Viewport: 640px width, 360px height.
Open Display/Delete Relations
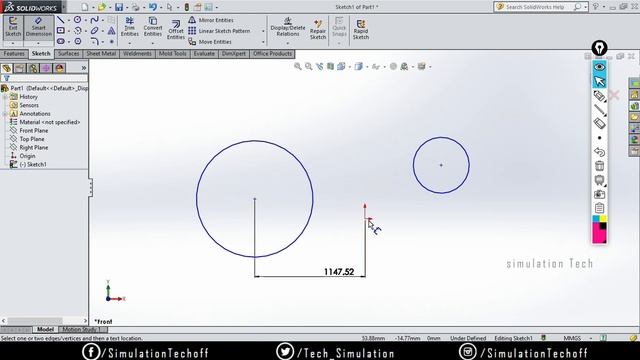tap(288, 27)
